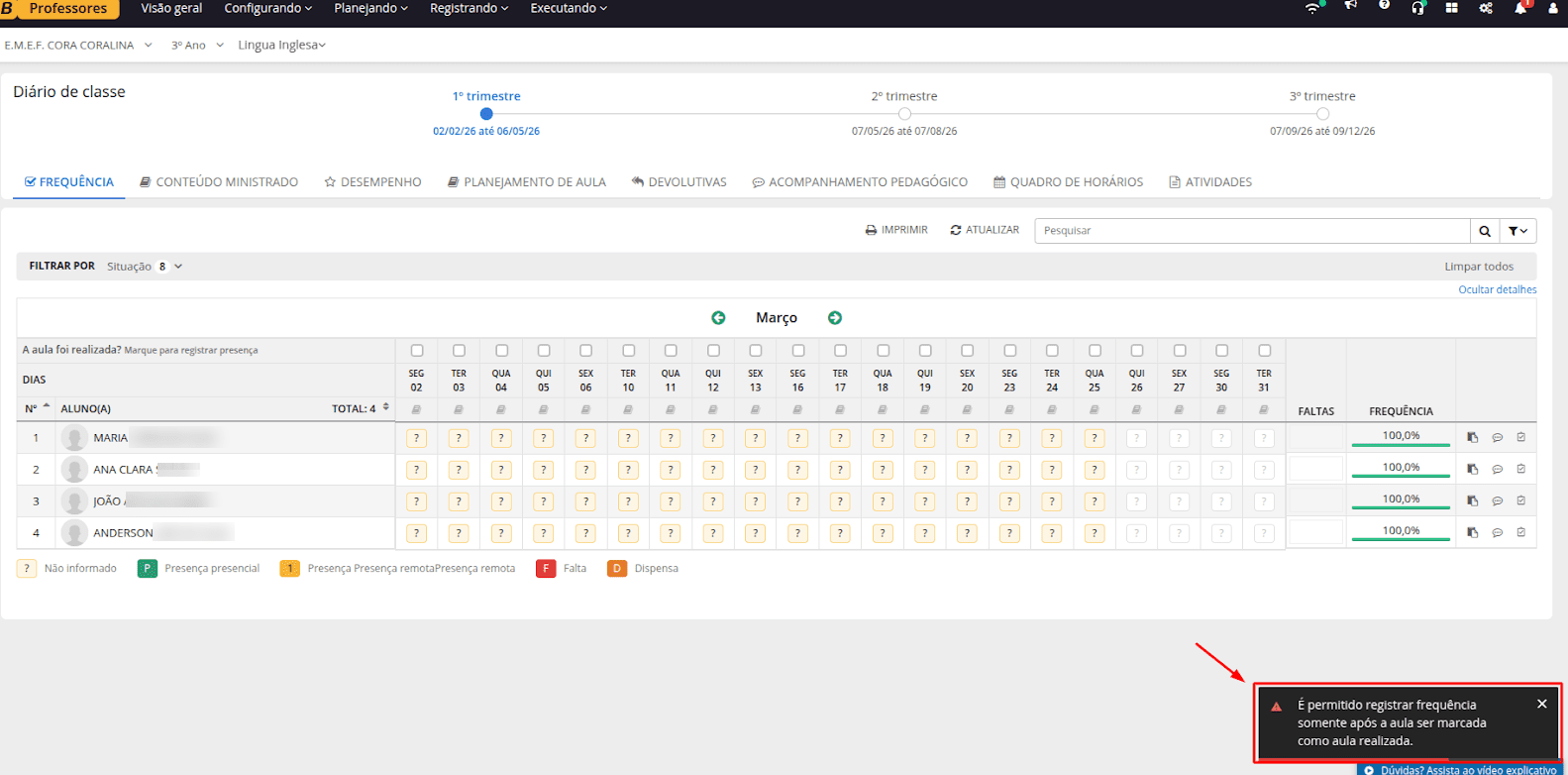Open the Planejando menu dropdown
Screen dimensions: 1568x775
pyautogui.click(x=370, y=9)
